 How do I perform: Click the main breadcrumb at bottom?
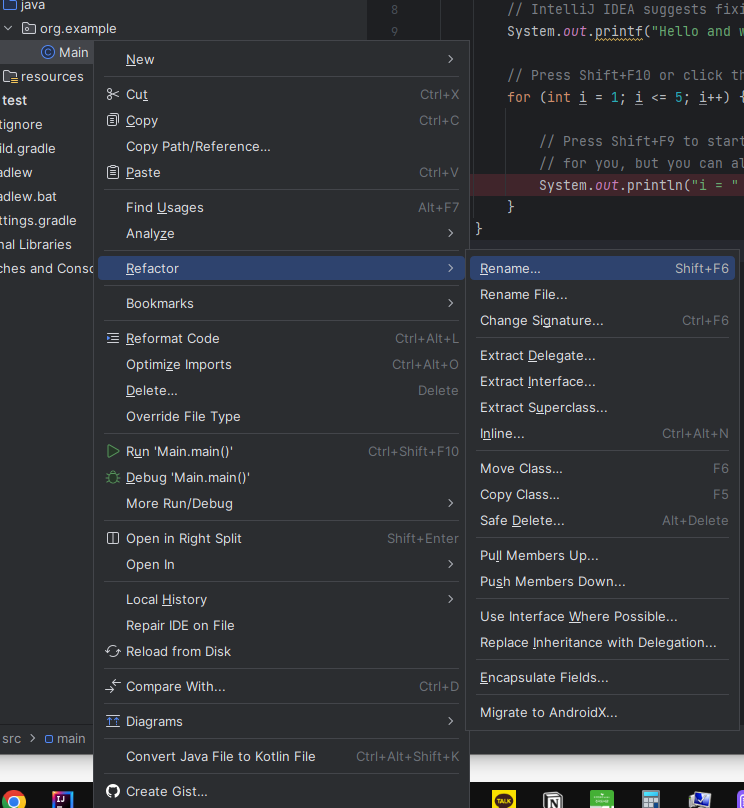pos(65,738)
